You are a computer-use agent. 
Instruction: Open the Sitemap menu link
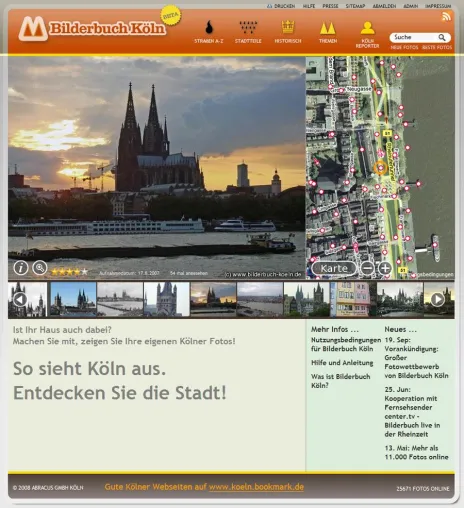355,6
